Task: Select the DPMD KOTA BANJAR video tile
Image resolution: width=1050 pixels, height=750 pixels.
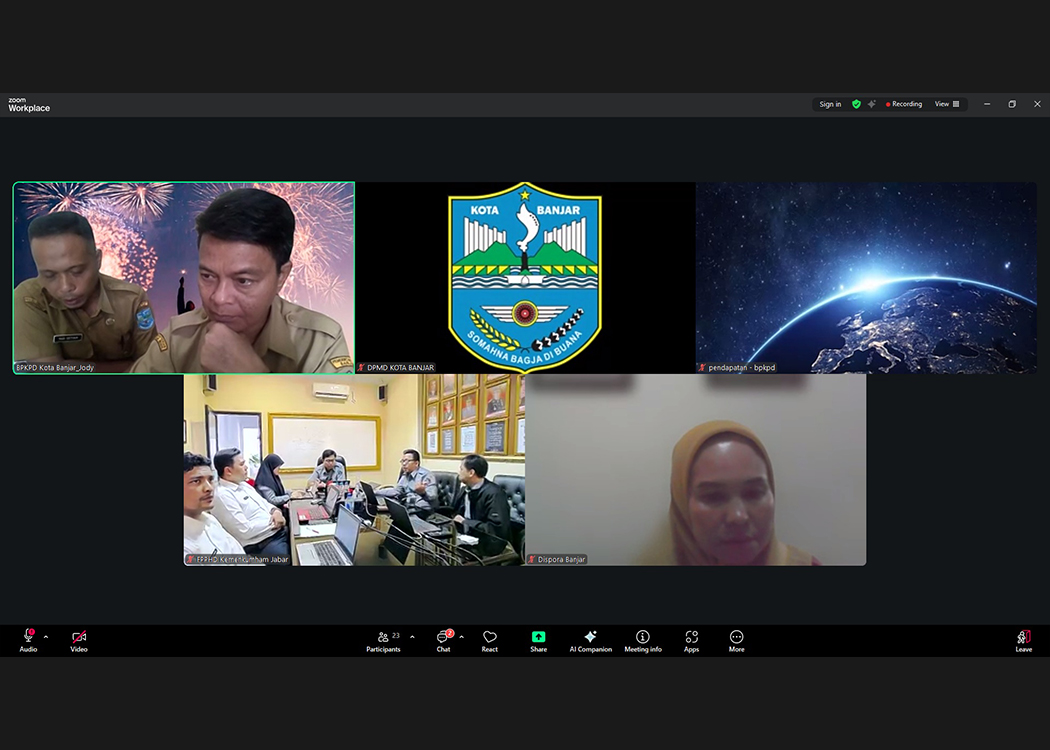Action: tap(525, 277)
